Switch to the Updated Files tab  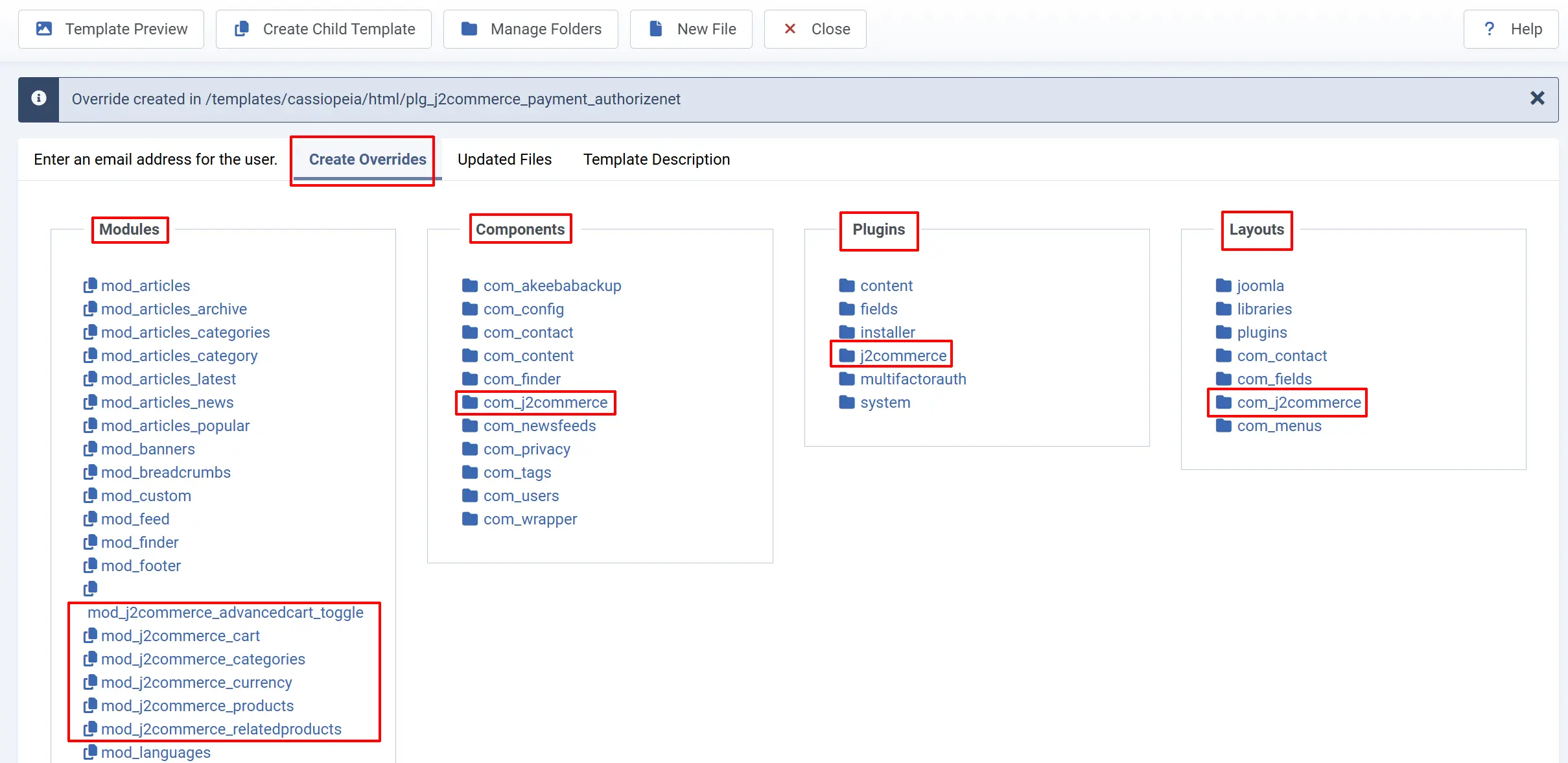pyautogui.click(x=504, y=159)
